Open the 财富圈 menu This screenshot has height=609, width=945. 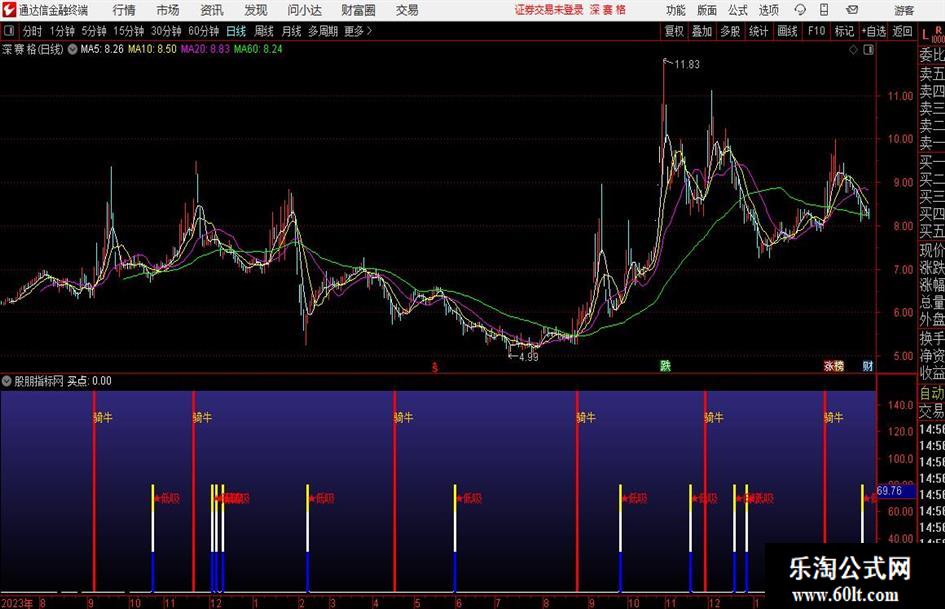[358, 10]
